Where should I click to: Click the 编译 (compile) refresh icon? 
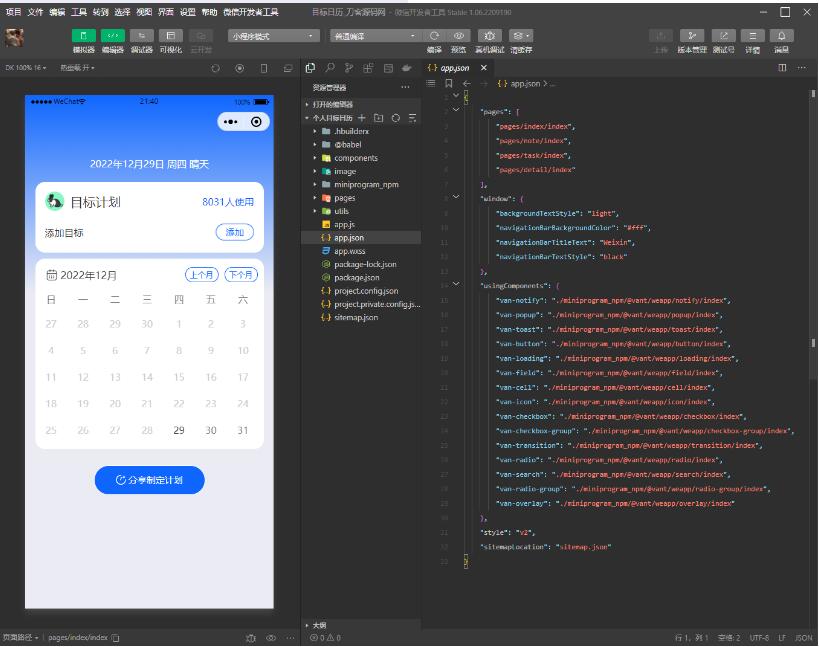pos(434,36)
